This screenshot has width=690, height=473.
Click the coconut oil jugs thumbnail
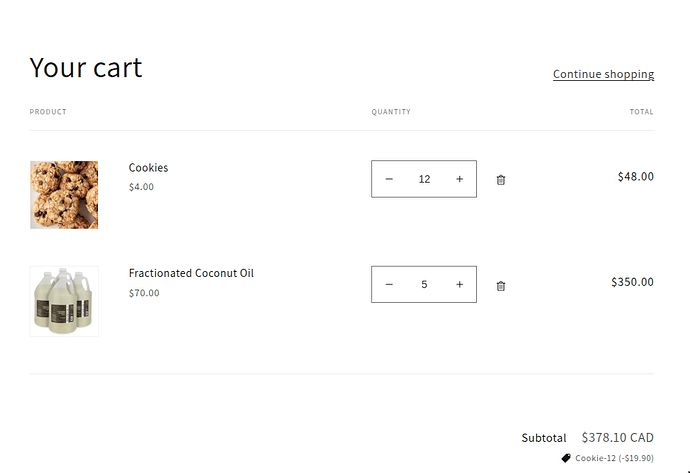(x=64, y=301)
